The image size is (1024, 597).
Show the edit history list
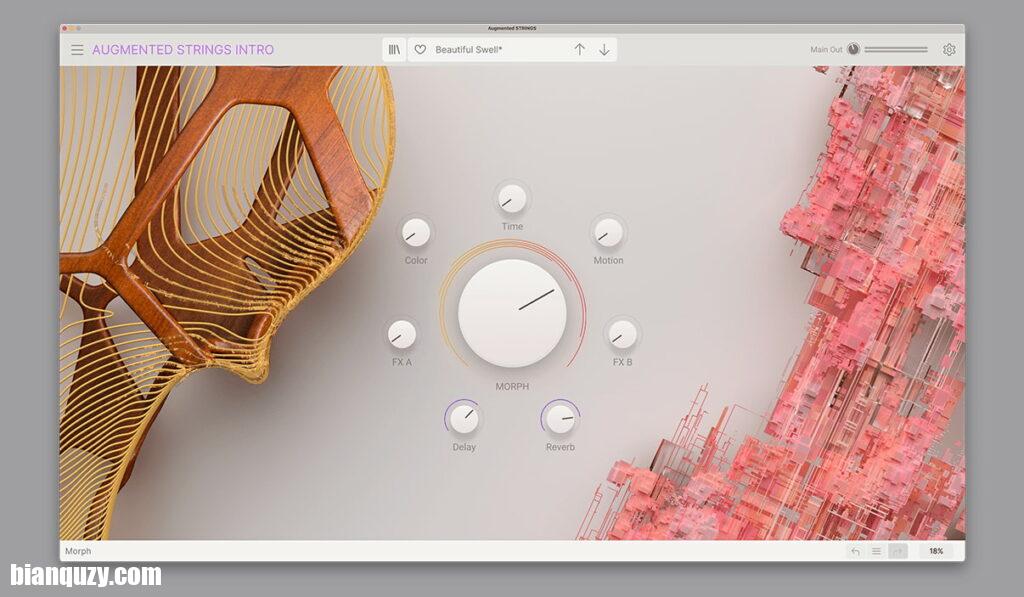(876, 551)
